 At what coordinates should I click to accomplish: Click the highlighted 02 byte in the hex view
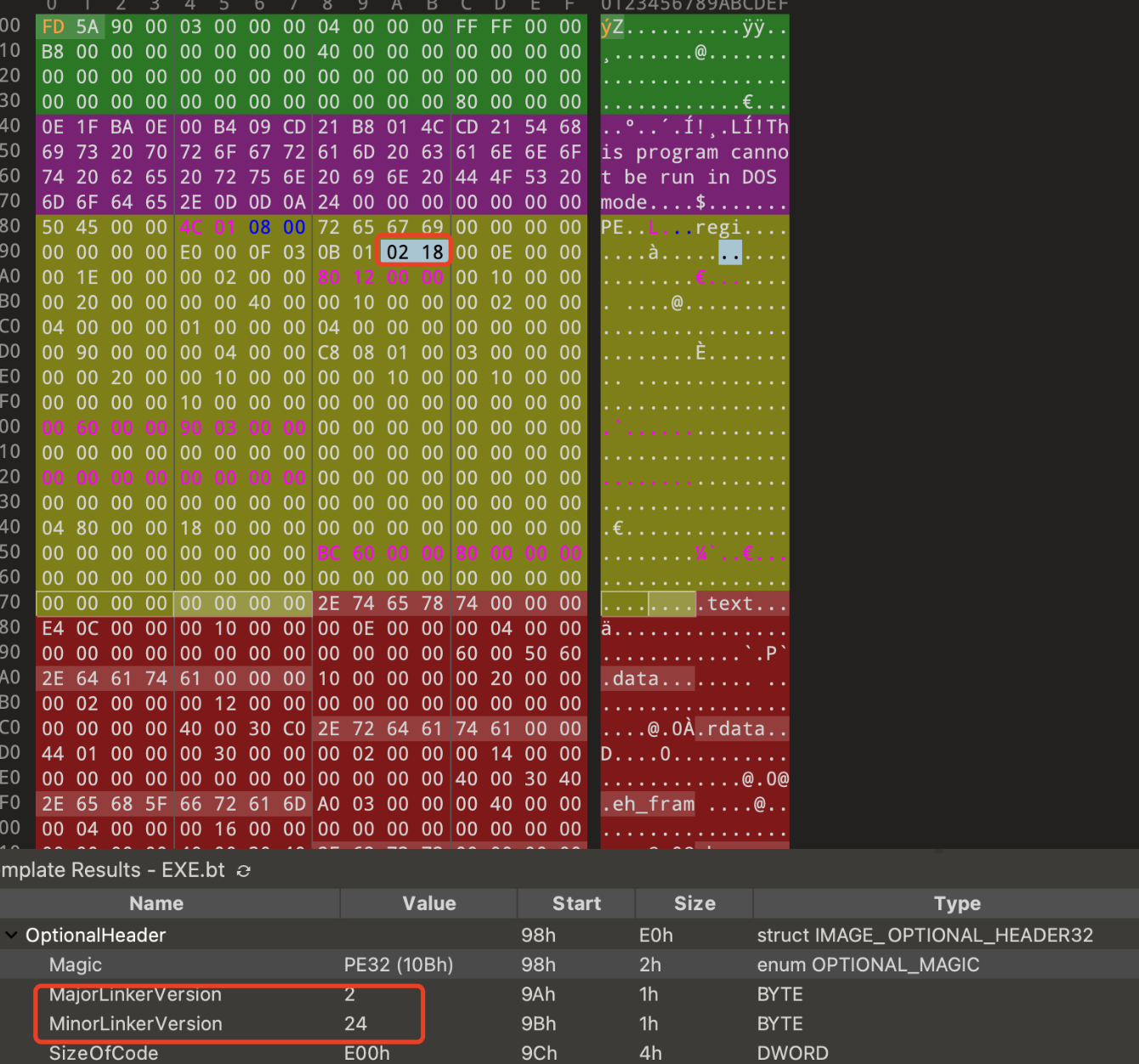click(x=397, y=252)
